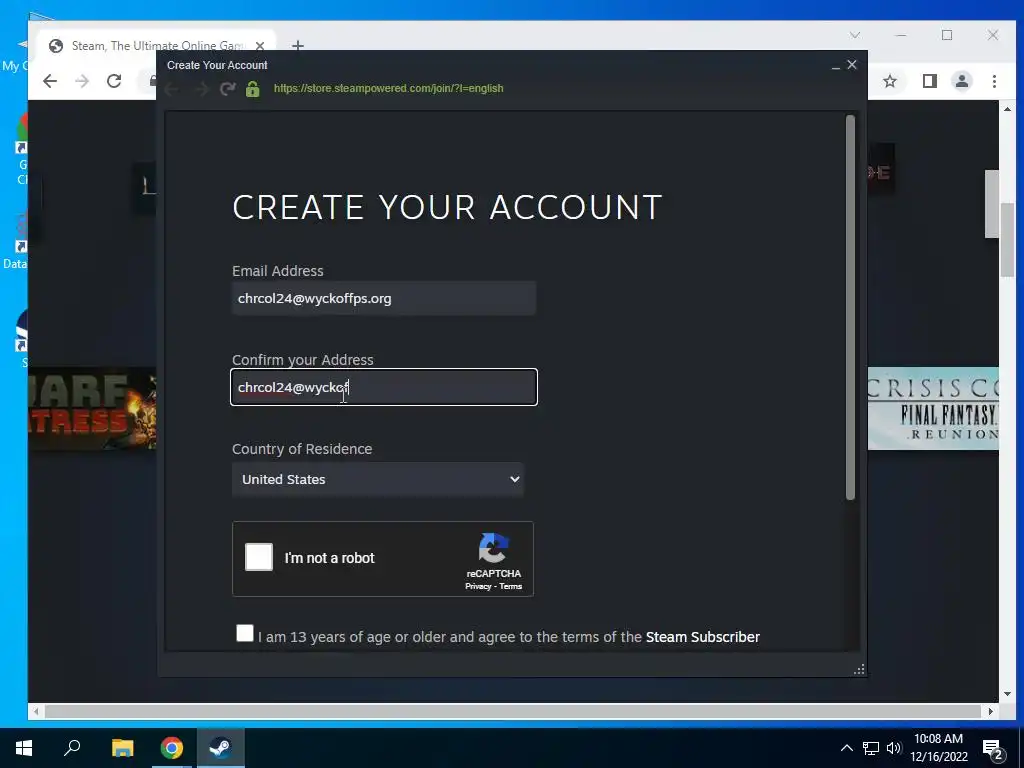Open the reCAPTCHA Privacy link

(477, 586)
